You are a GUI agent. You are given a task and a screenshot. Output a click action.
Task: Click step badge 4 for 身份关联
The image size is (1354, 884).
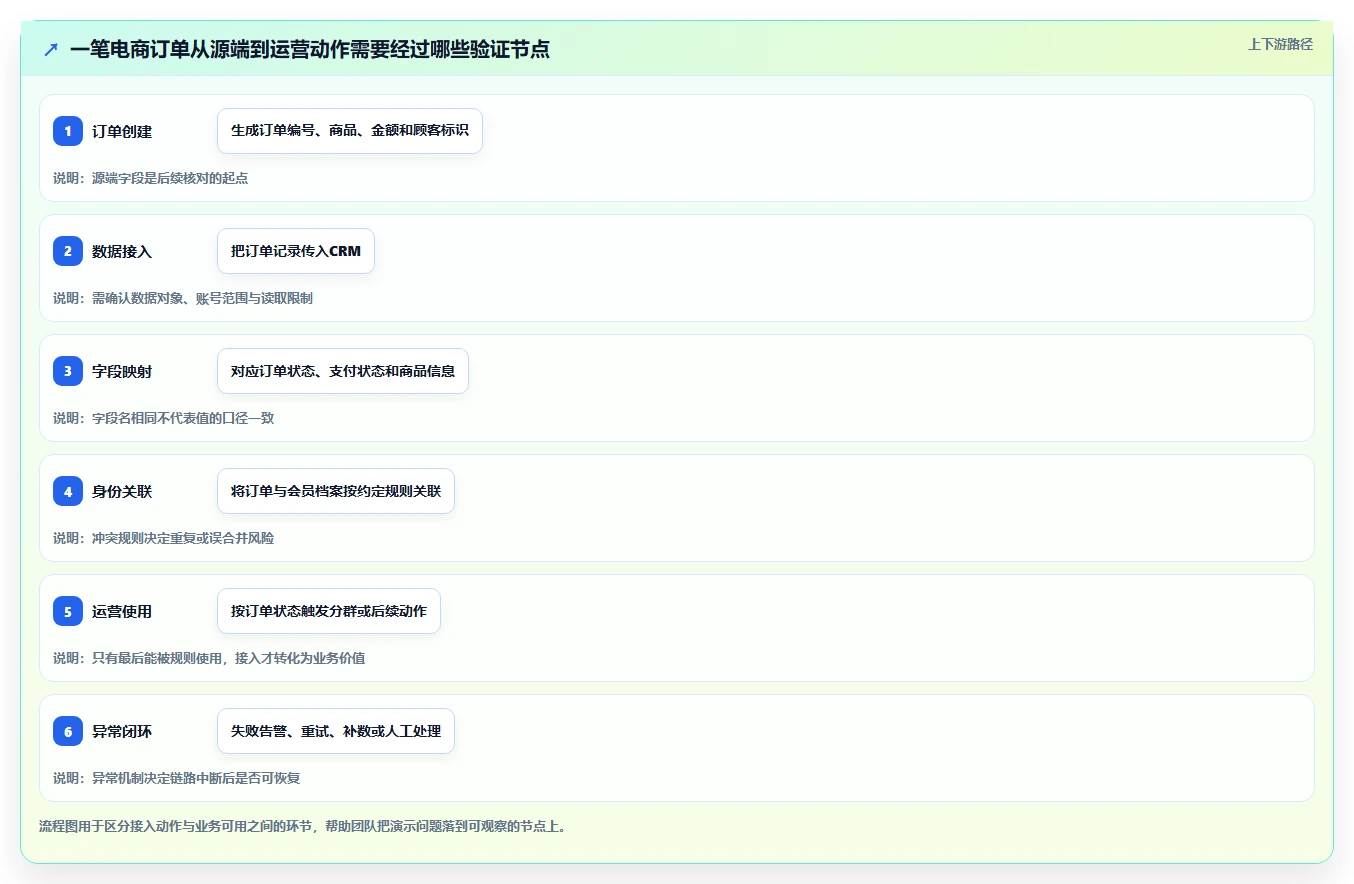[x=68, y=491]
